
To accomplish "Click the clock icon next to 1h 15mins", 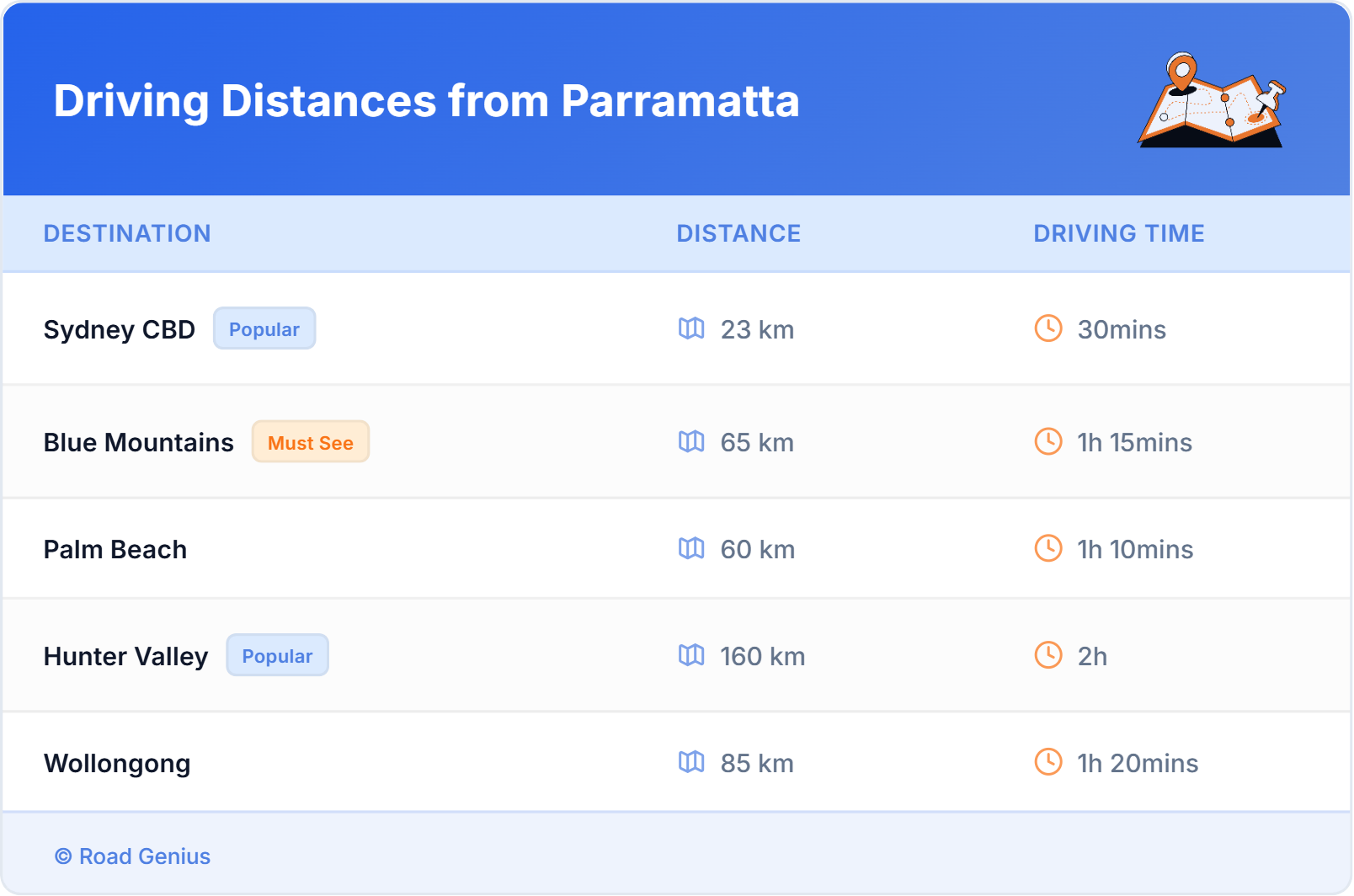I will click(x=1047, y=442).
